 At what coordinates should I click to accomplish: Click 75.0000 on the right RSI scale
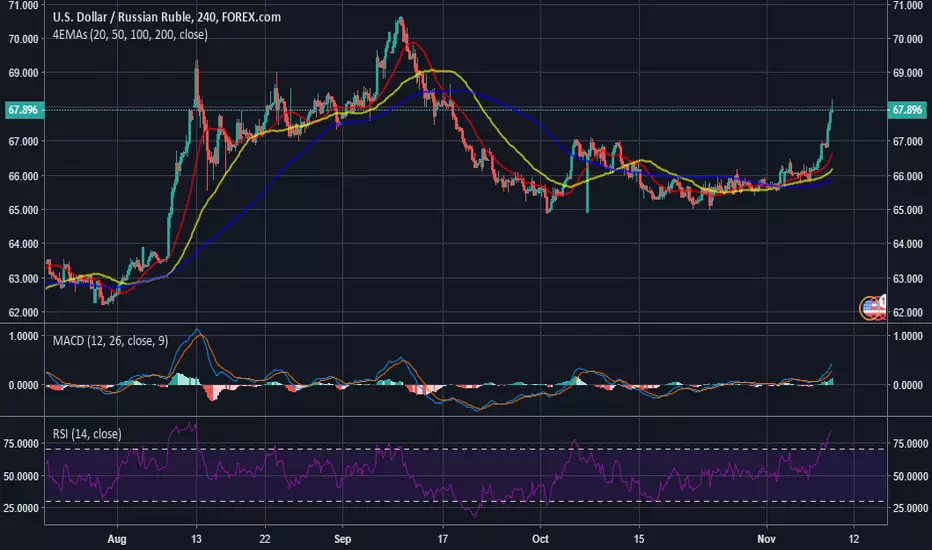point(910,444)
